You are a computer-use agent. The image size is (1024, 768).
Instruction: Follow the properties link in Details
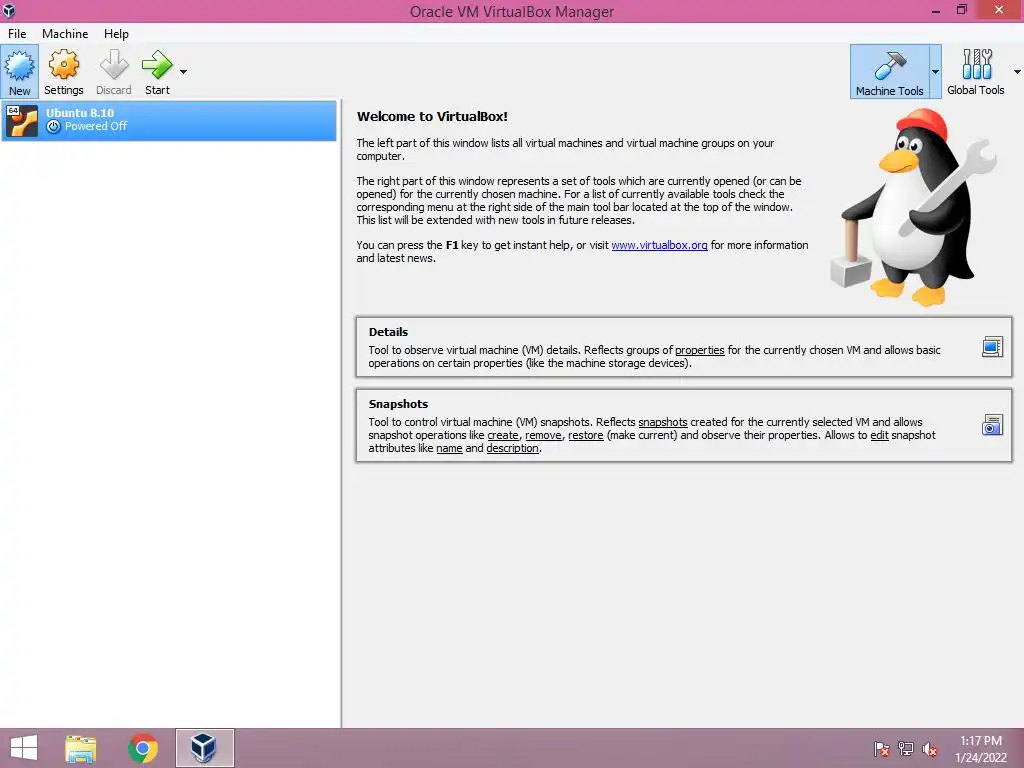699,350
